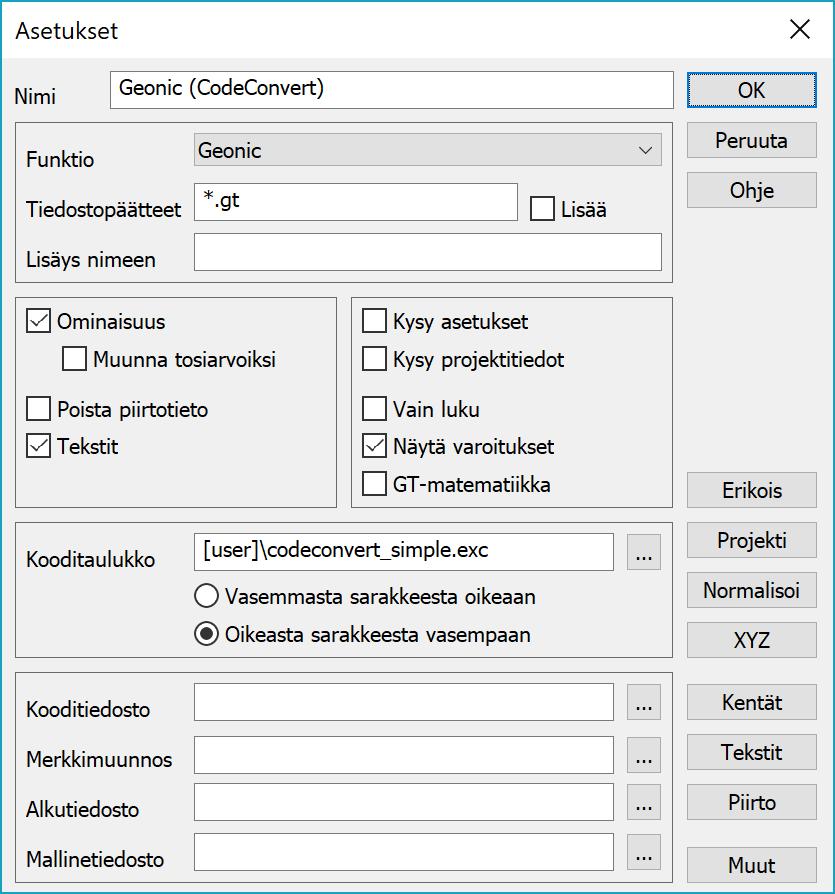Browse for Alkutiedosto file with ... button
The width and height of the screenshot is (835, 894).
(x=644, y=802)
